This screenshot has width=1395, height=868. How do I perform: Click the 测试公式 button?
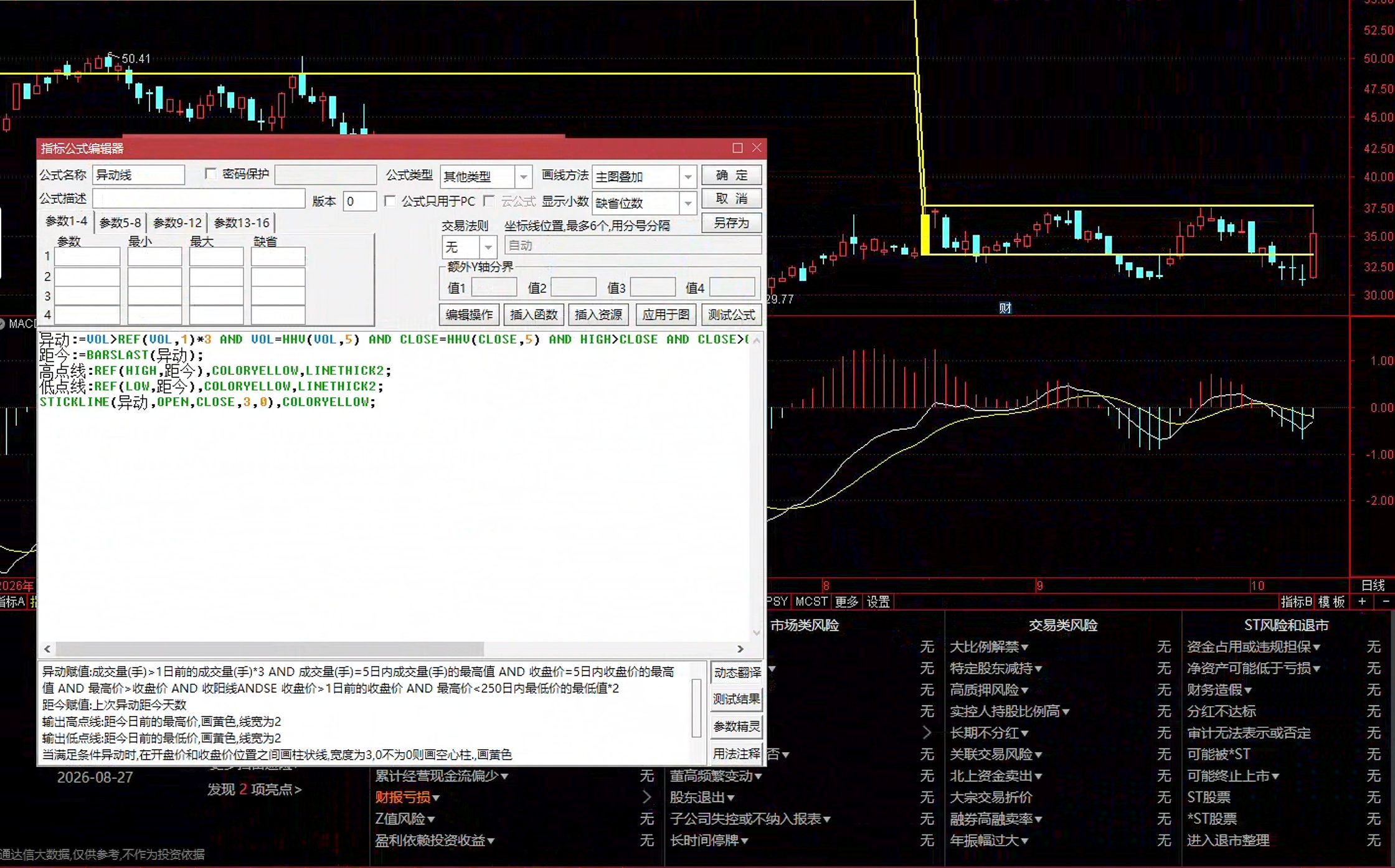tap(732, 314)
